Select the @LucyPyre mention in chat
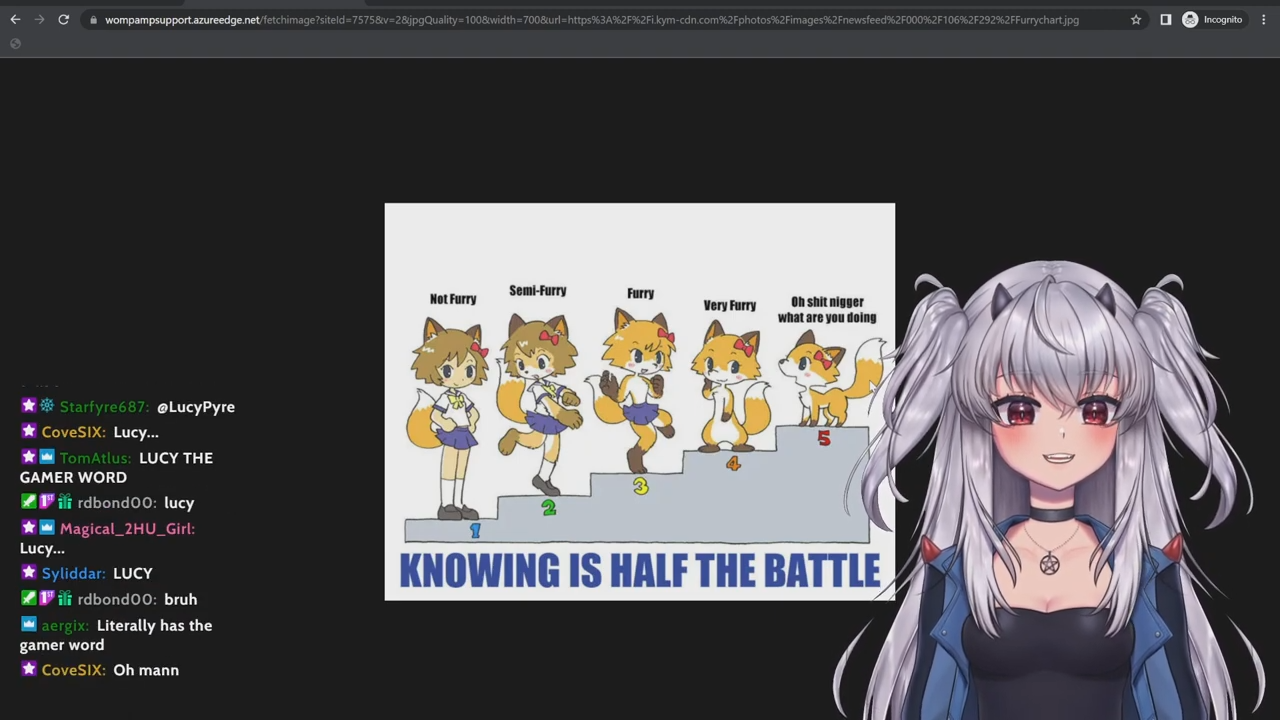The image size is (1280, 720). [x=196, y=407]
